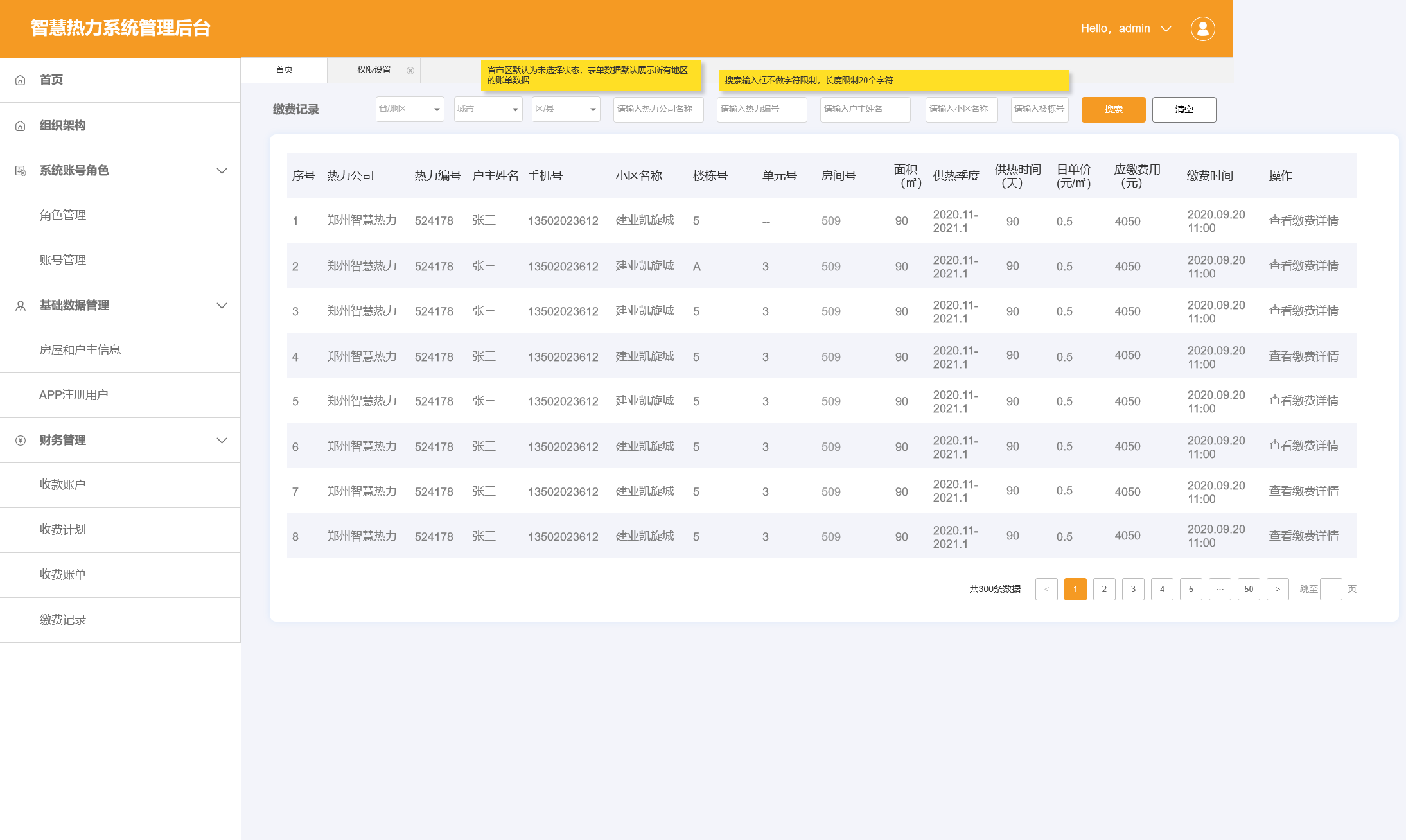The width and height of the screenshot is (1406, 840).
Task: Click the 基础数据管理 person icon
Action: 21,306
